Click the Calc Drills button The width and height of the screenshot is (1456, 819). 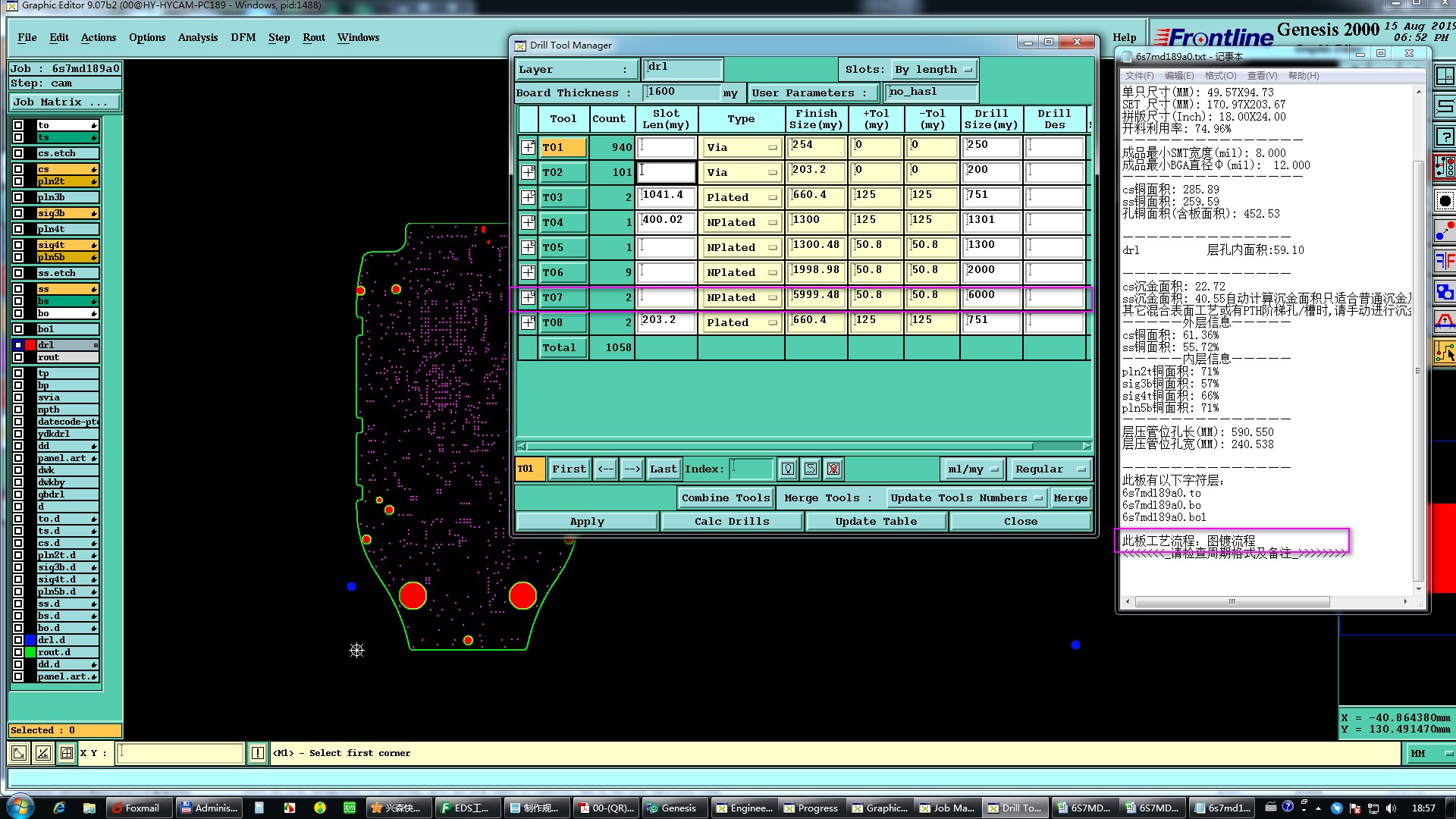[732, 522]
